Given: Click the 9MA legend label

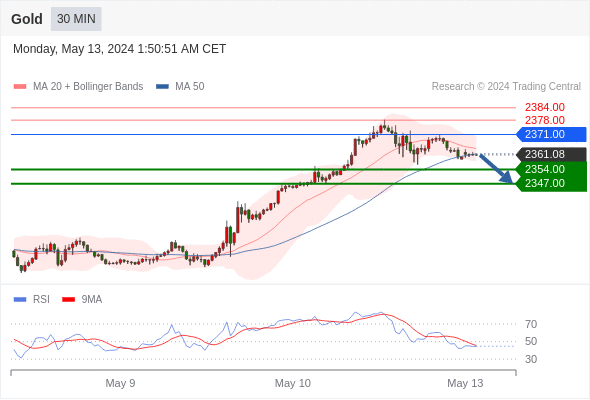Looking at the screenshot, I should (92, 300).
